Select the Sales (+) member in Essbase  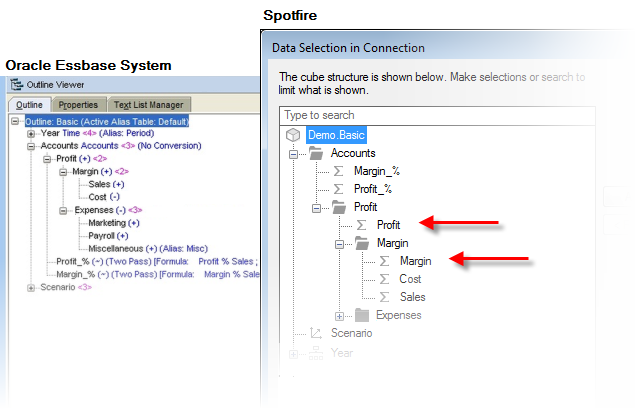106,184
